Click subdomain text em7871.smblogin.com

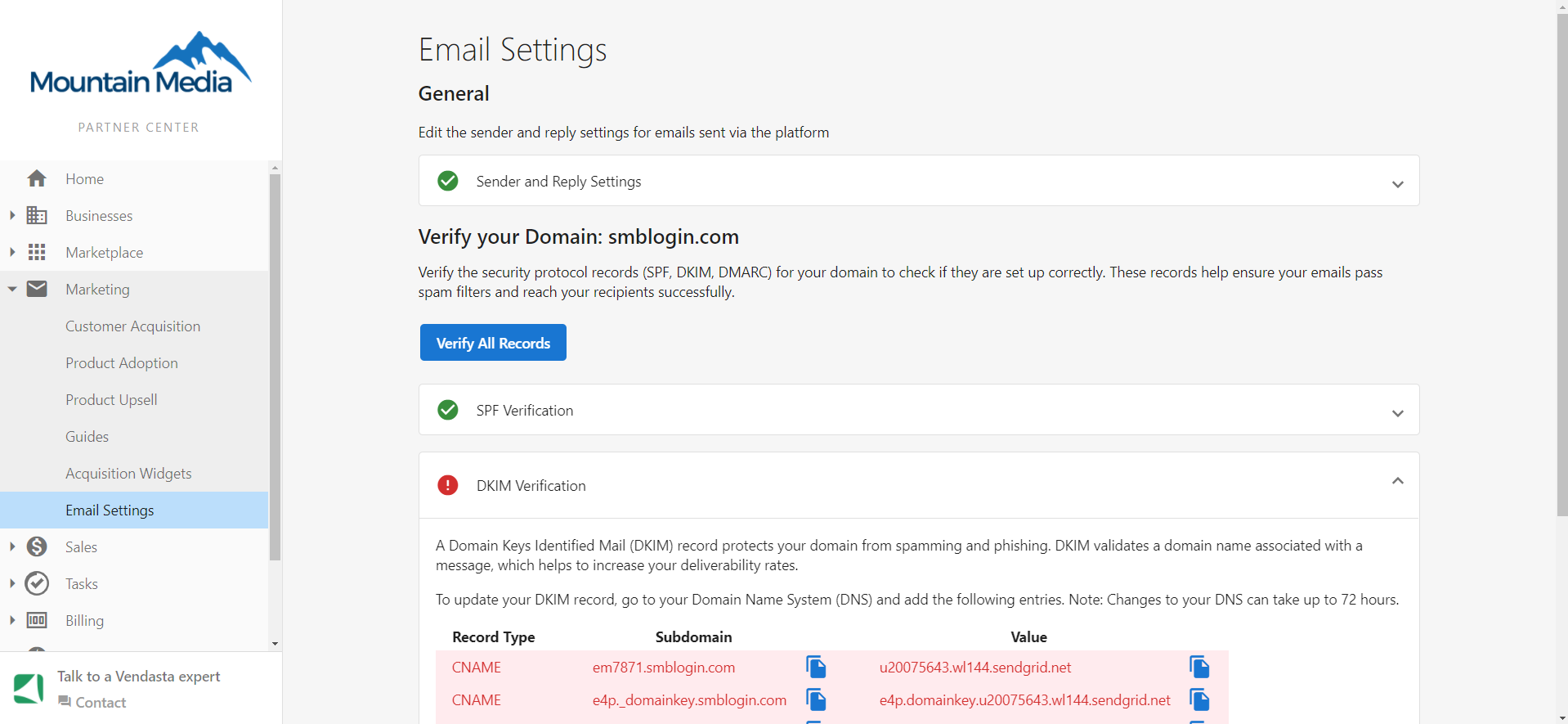click(664, 667)
